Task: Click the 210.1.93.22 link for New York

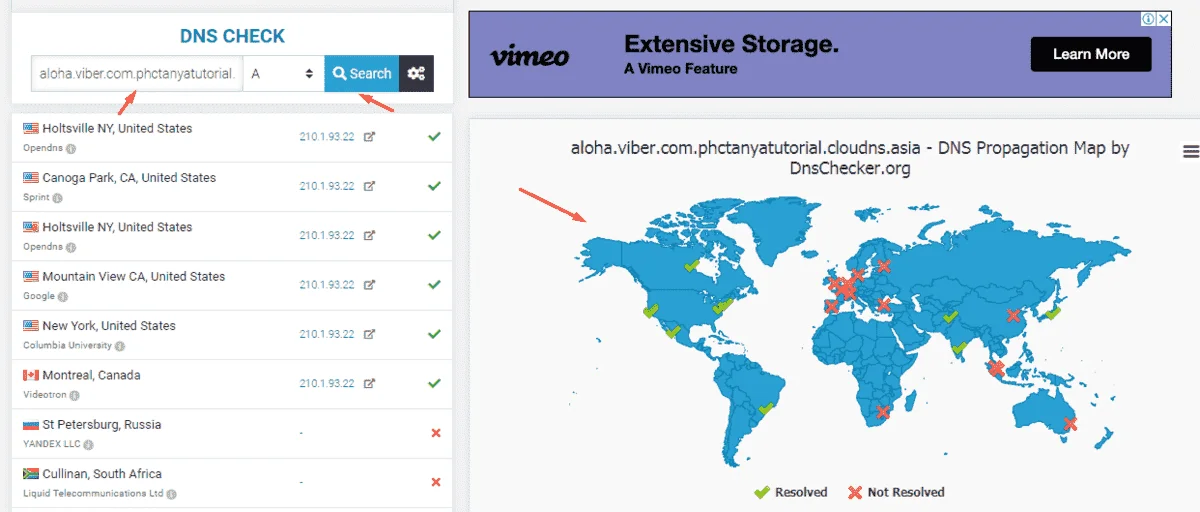Action: tap(327, 334)
